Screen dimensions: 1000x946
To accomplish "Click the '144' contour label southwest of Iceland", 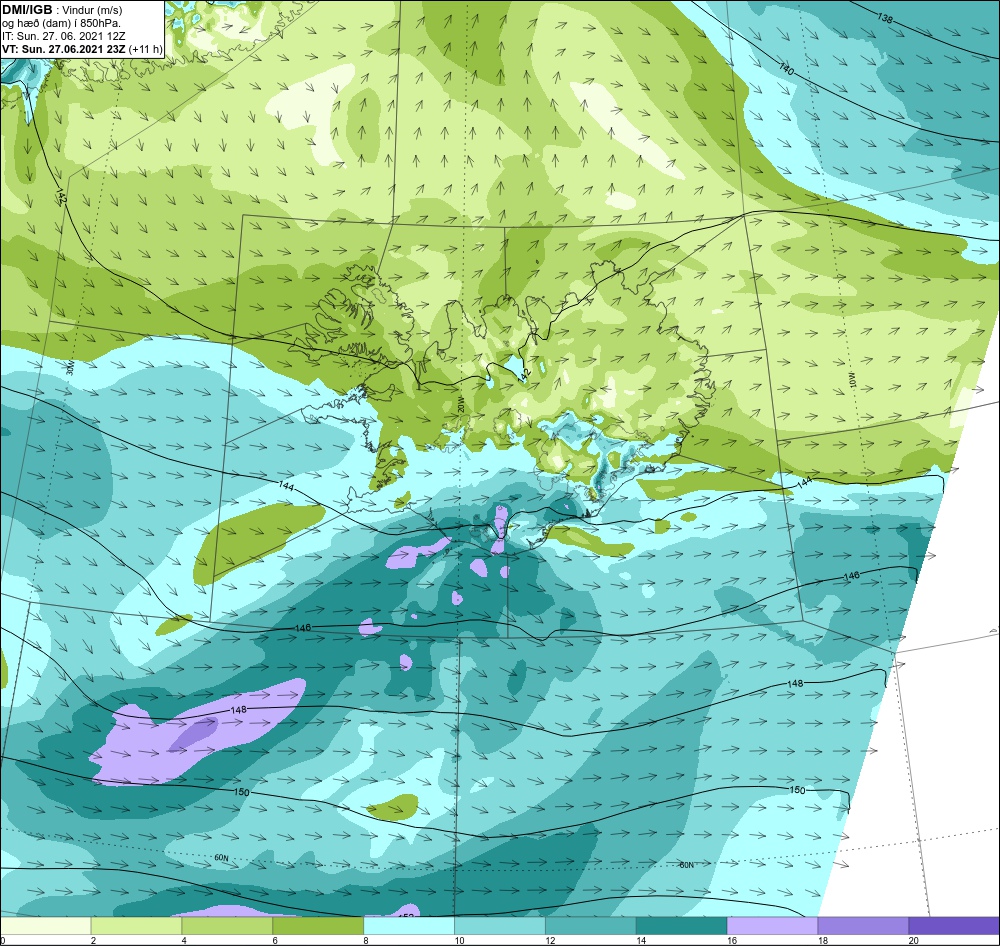I will point(286,486).
